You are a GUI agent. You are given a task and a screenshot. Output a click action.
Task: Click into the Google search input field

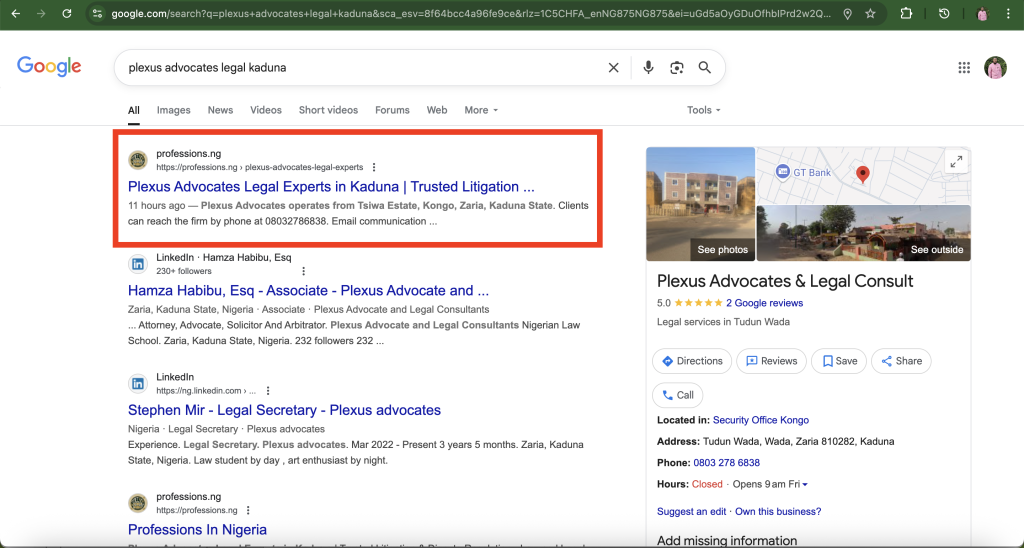tap(366, 67)
